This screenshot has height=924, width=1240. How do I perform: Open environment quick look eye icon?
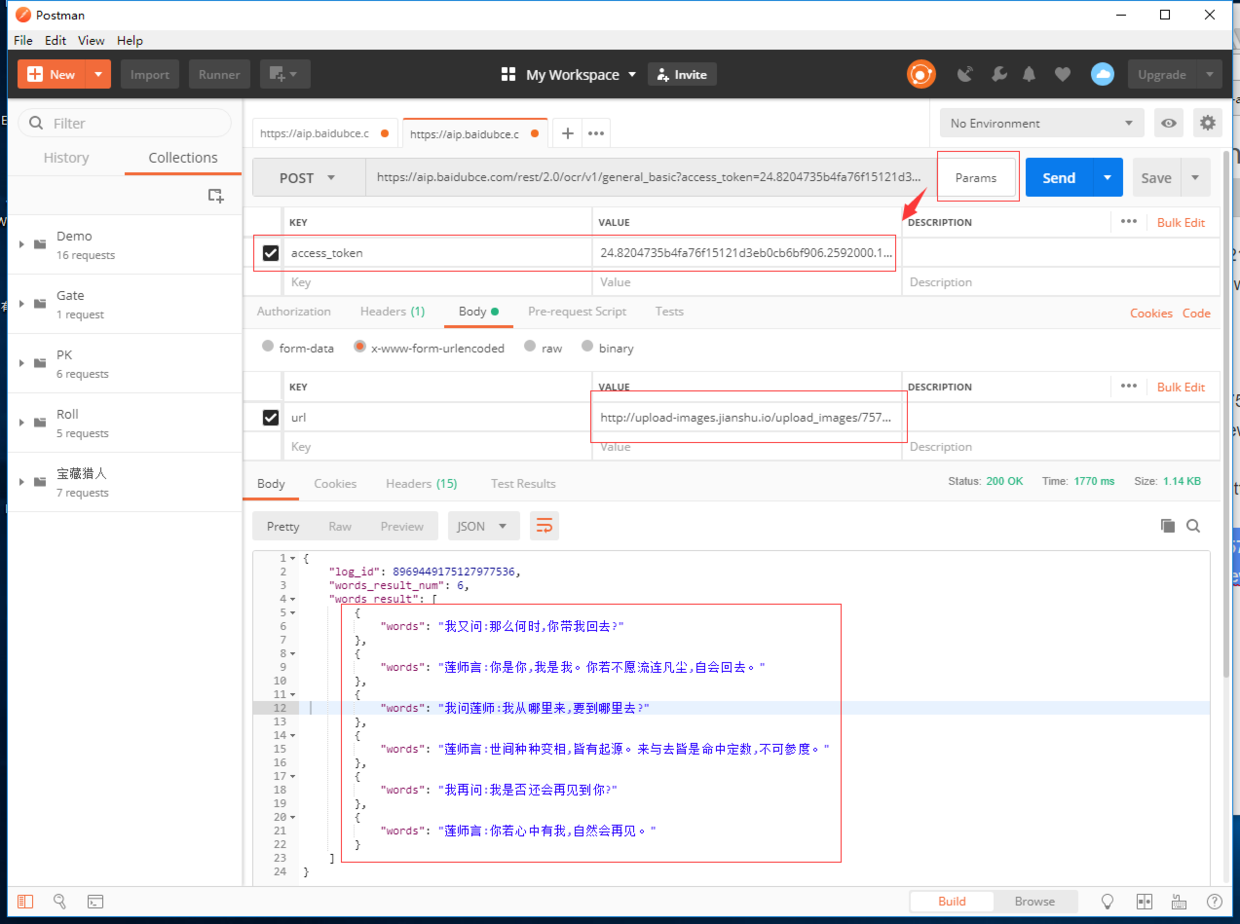[1167, 123]
